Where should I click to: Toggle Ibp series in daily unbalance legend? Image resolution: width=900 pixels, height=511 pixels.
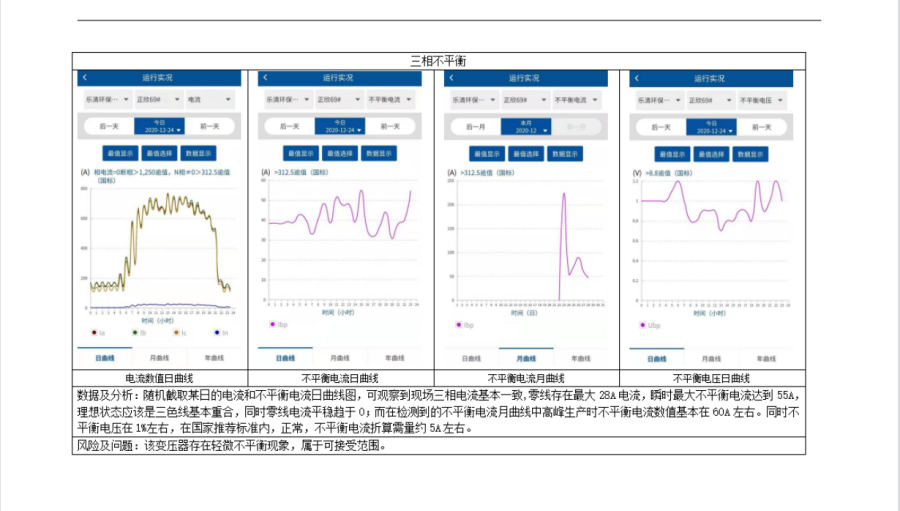[272, 325]
